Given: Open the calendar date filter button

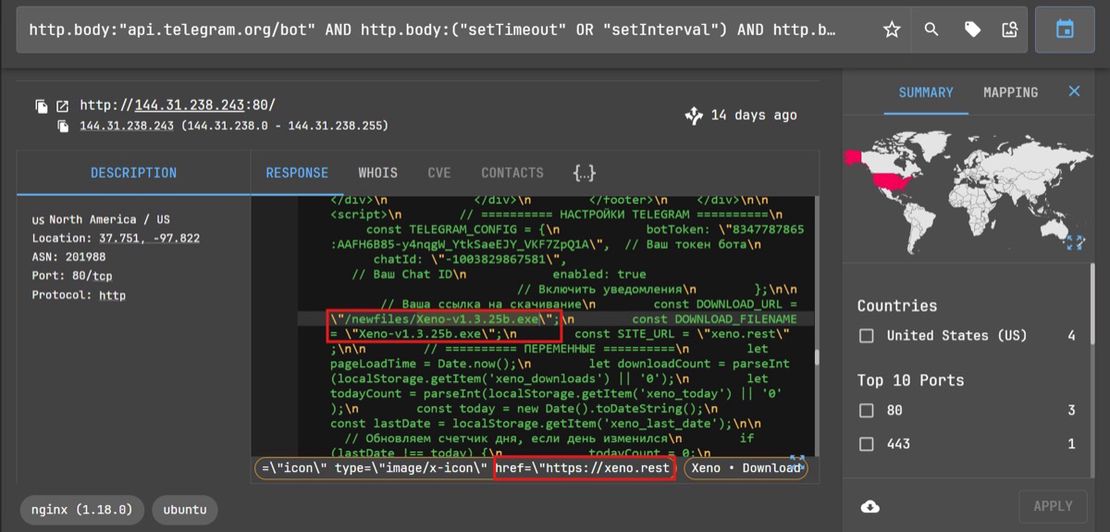Looking at the screenshot, I should [x=1064, y=29].
